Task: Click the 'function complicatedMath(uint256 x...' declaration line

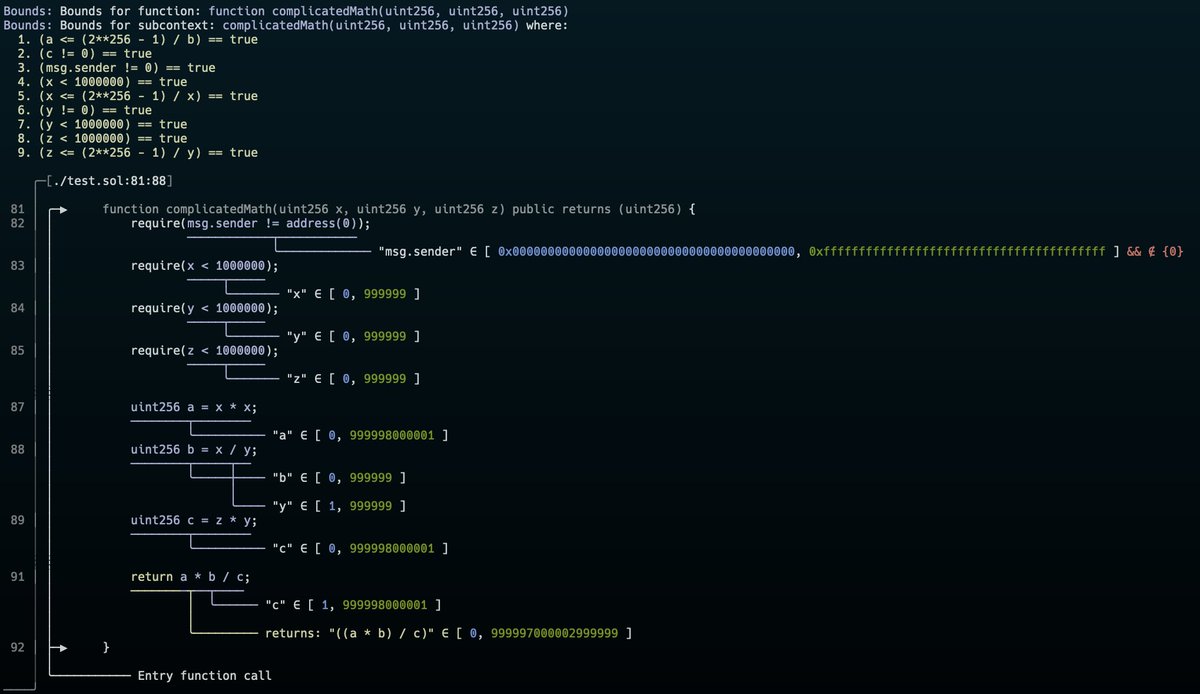Action: [x=399, y=209]
